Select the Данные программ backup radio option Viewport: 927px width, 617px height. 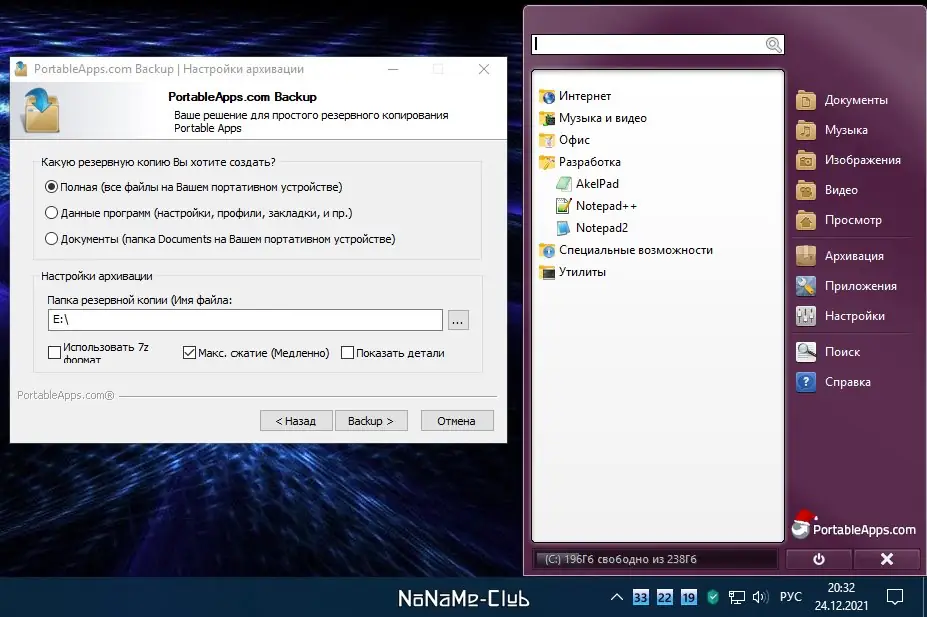pos(51,213)
